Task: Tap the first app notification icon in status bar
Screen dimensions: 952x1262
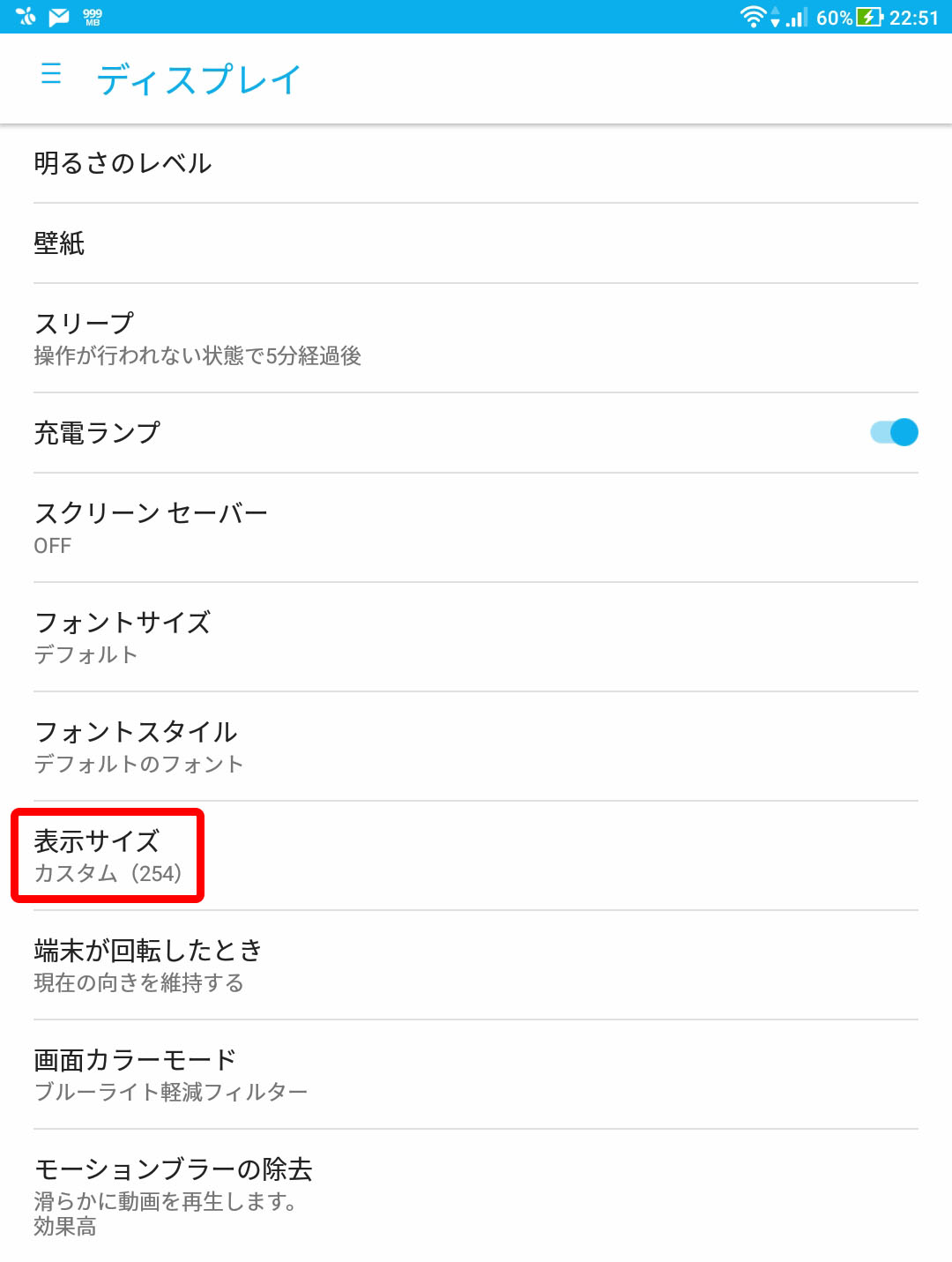Action: pyautogui.click(x=26, y=17)
